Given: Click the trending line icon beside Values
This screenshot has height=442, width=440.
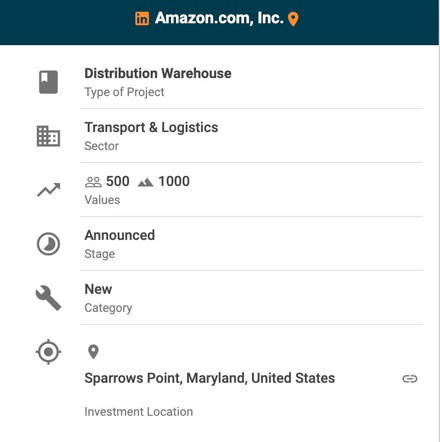Looking at the screenshot, I should 49,190.
